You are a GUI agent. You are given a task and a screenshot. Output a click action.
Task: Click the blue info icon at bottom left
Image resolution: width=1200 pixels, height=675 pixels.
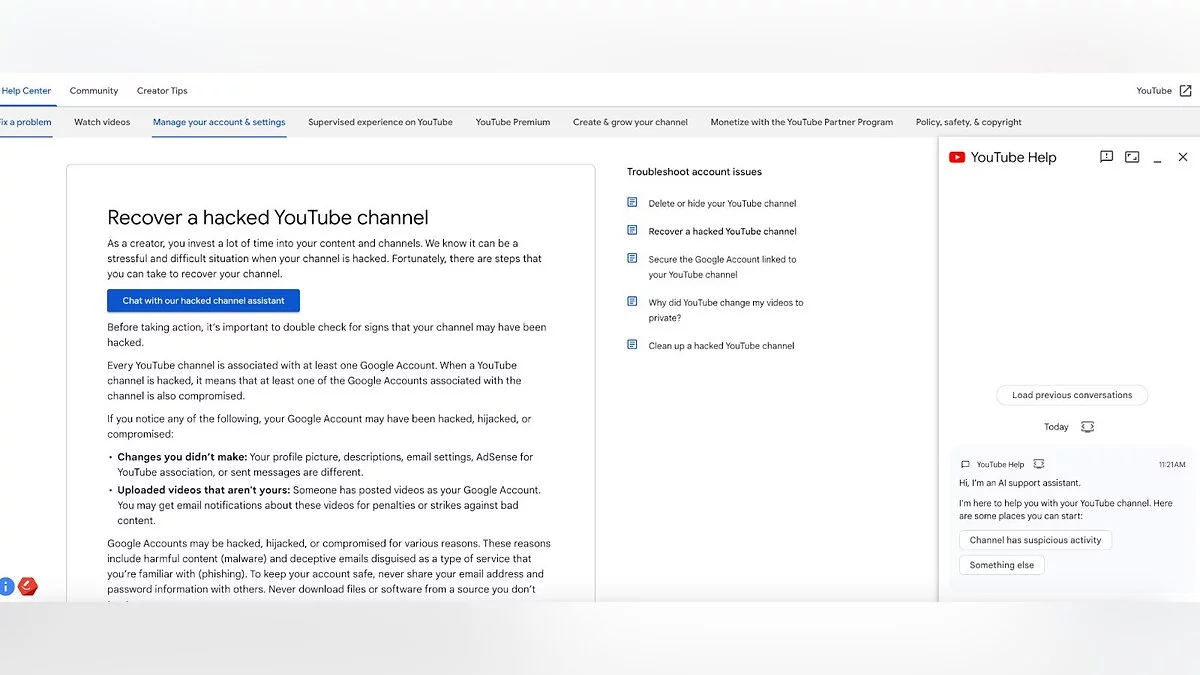tap(6, 587)
